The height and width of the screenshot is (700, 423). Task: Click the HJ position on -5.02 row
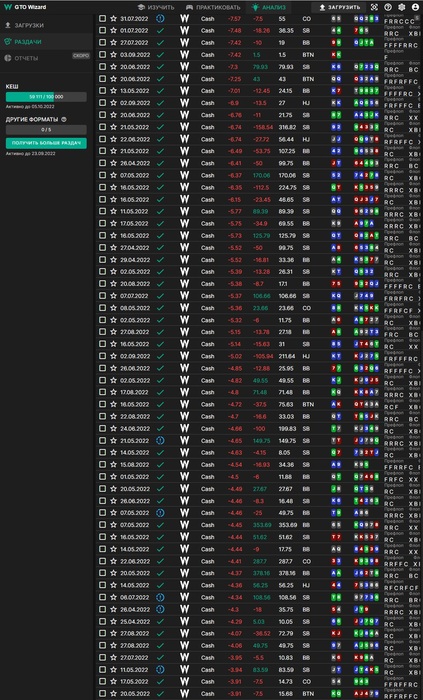tap(306, 356)
